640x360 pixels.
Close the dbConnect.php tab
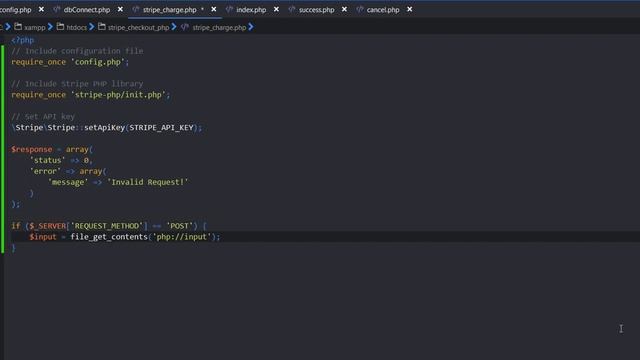coord(120,9)
